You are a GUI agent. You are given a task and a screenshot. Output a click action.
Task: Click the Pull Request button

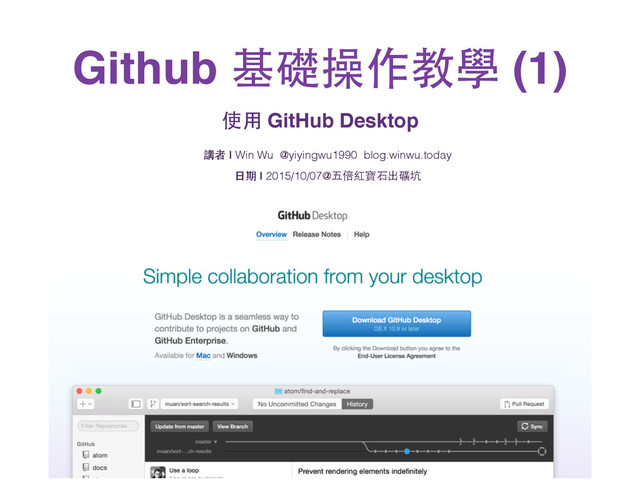point(524,404)
